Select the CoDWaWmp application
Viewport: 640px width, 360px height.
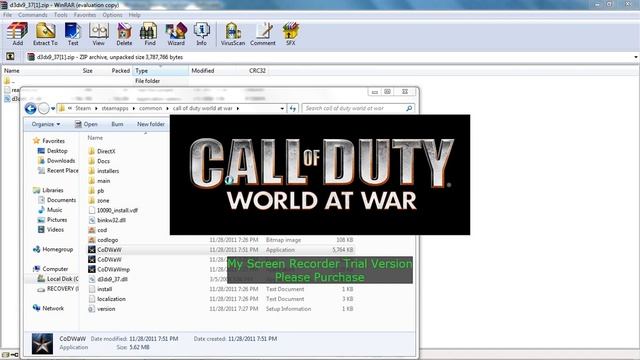point(109,269)
